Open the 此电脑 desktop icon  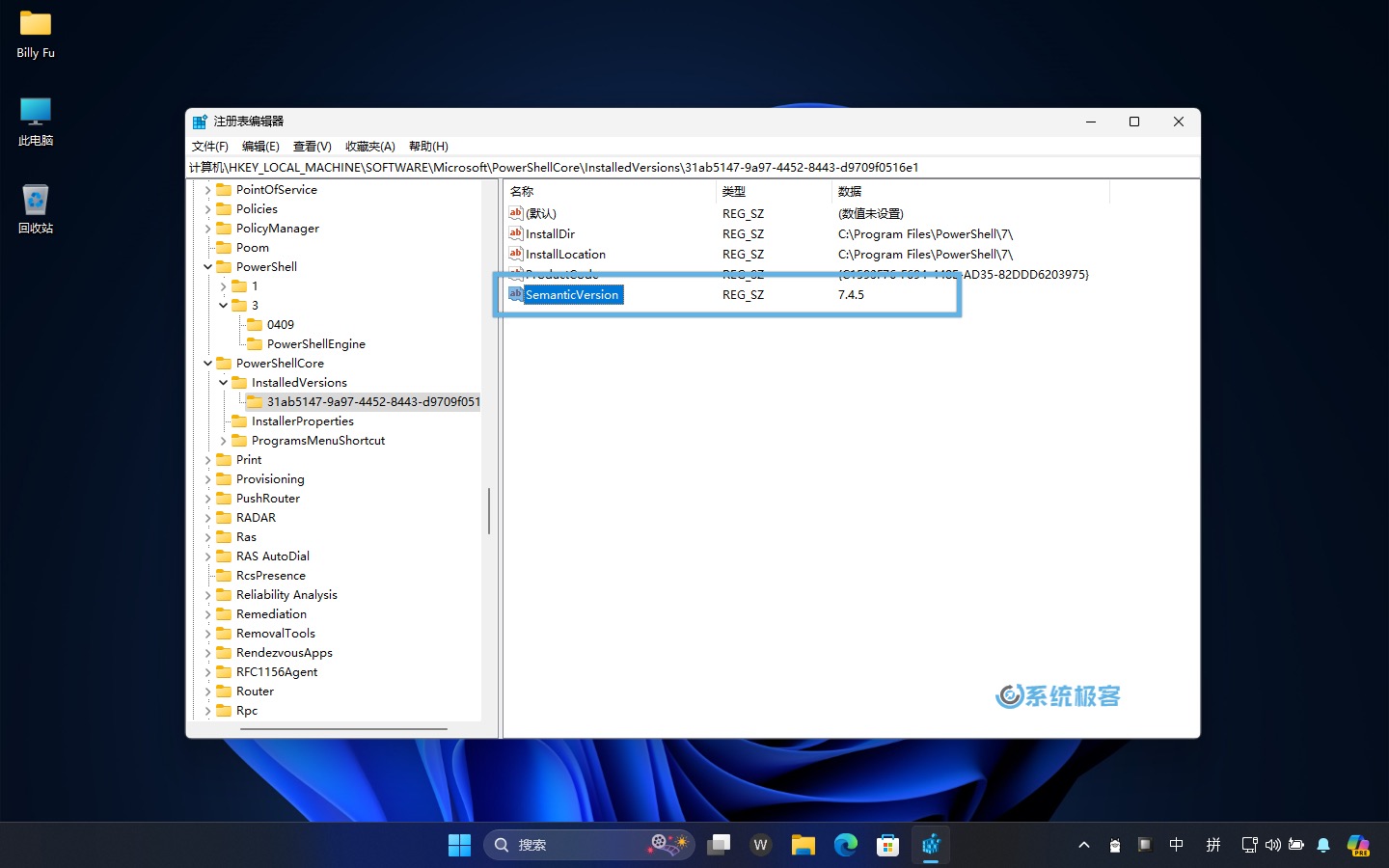36,122
